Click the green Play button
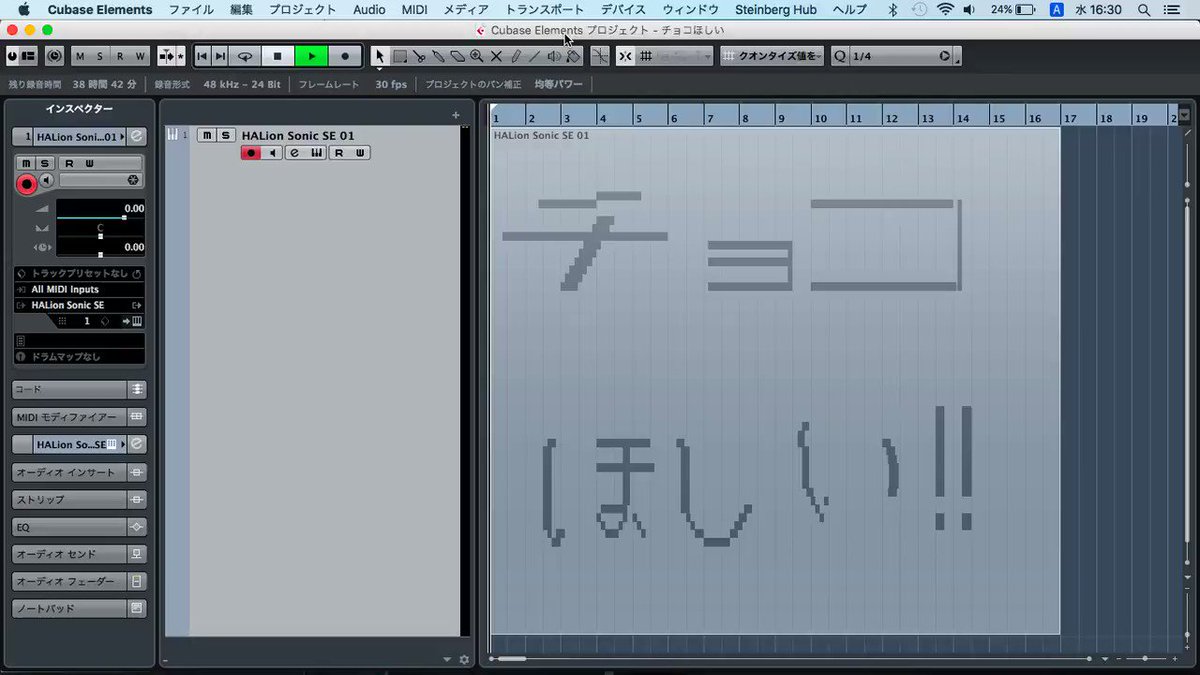 pos(311,57)
